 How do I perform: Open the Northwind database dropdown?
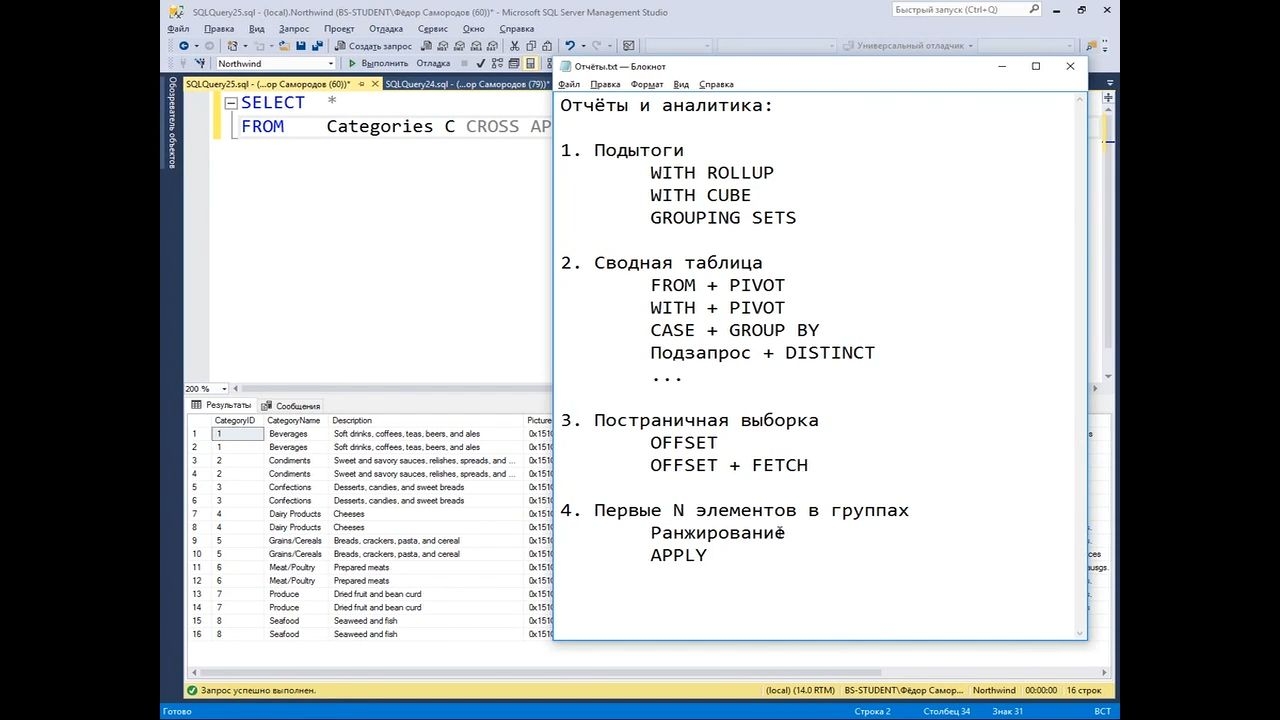pos(331,64)
